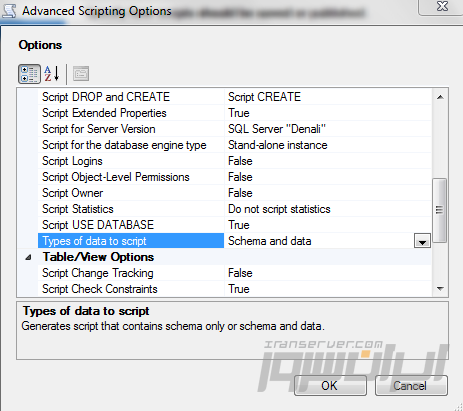Screen dimensions: 463x411
Task: Close the Advanced Scripting Options dialog
Action: point(442,6)
